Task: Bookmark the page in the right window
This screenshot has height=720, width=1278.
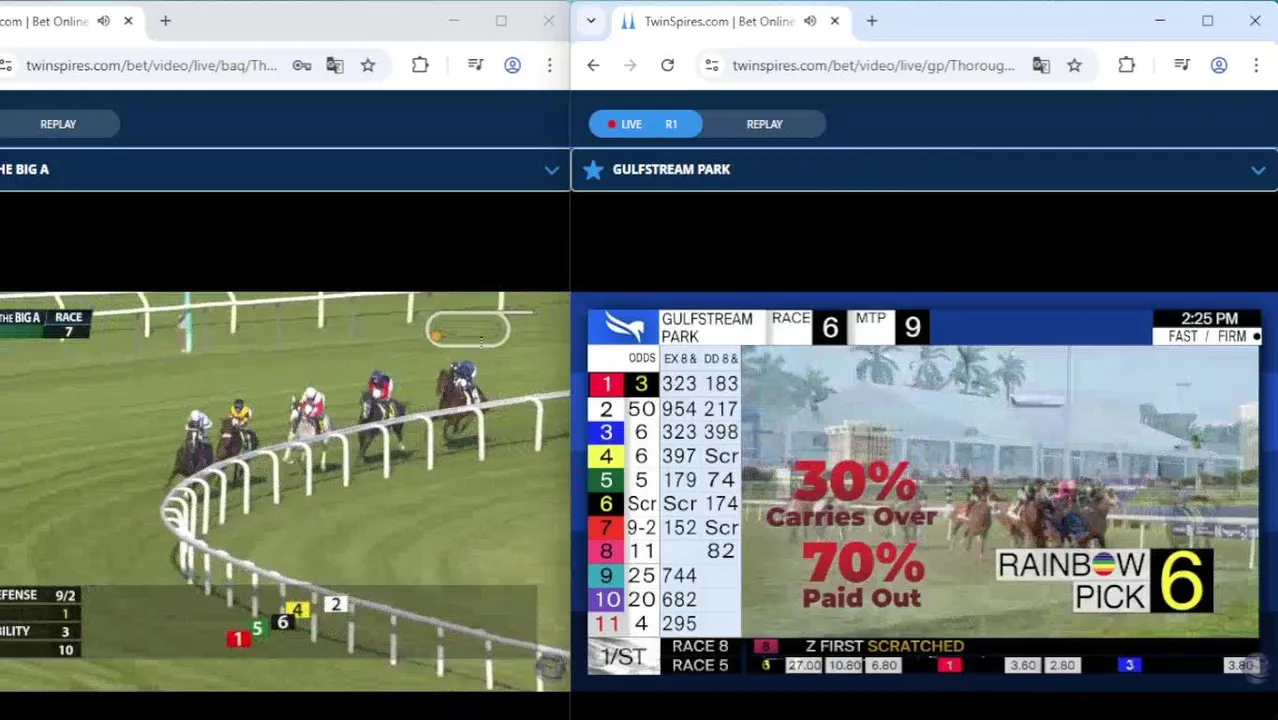Action: [x=1074, y=65]
